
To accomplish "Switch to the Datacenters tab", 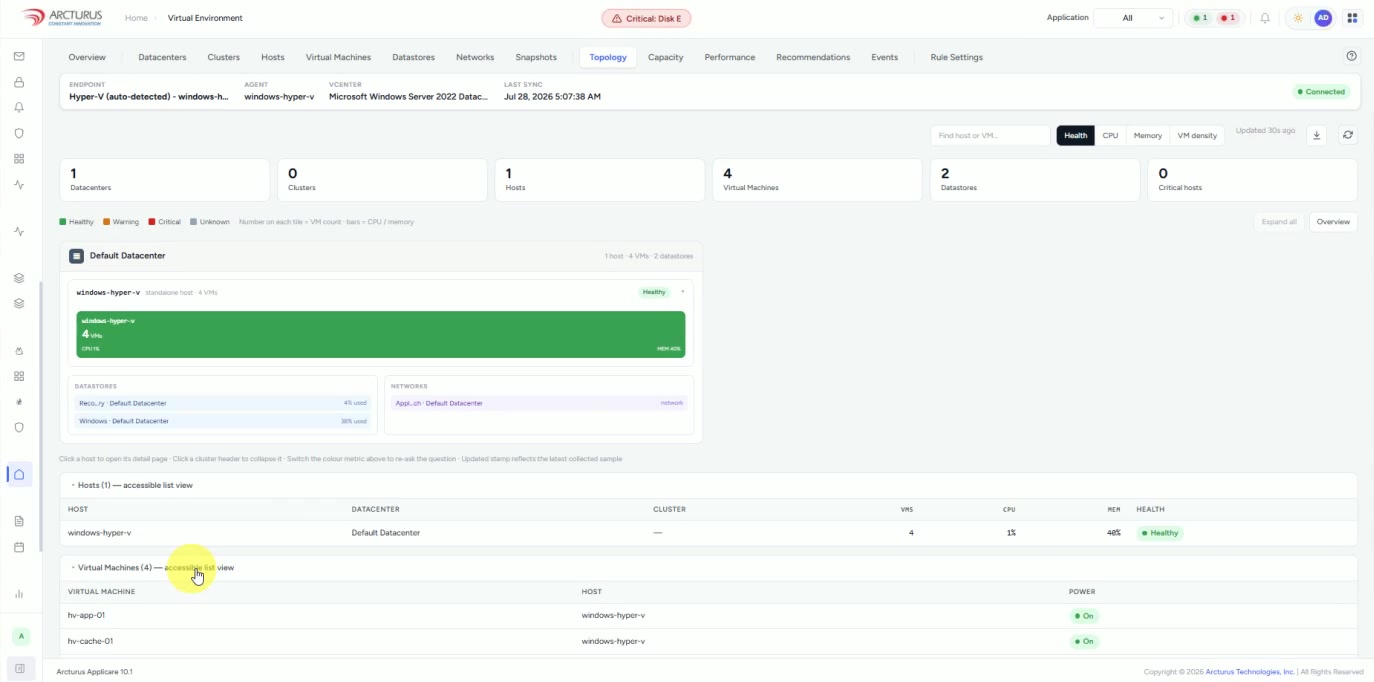I will coord(162,57).
